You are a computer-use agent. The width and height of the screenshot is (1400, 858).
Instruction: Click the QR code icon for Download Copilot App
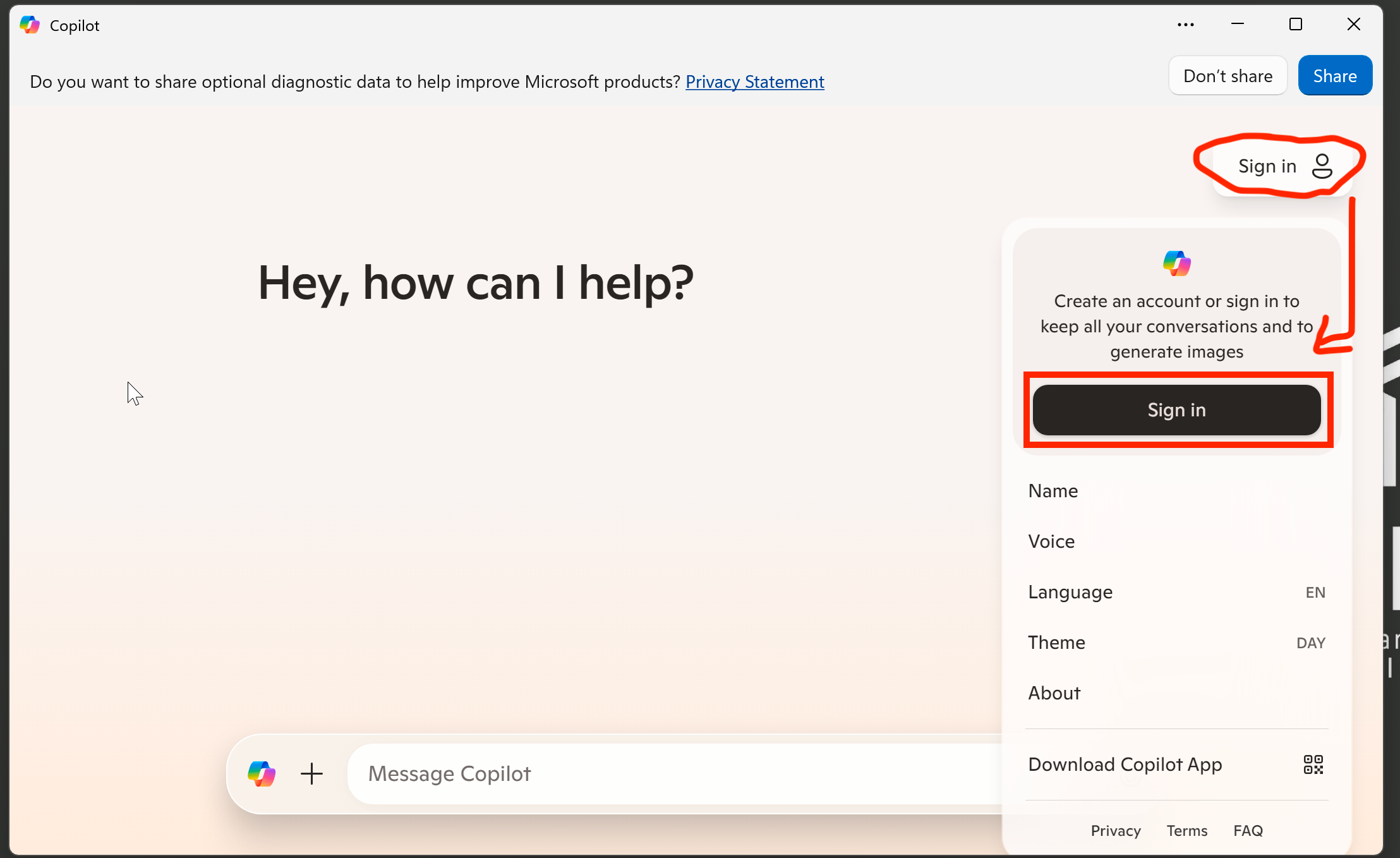pos(1313,764)
